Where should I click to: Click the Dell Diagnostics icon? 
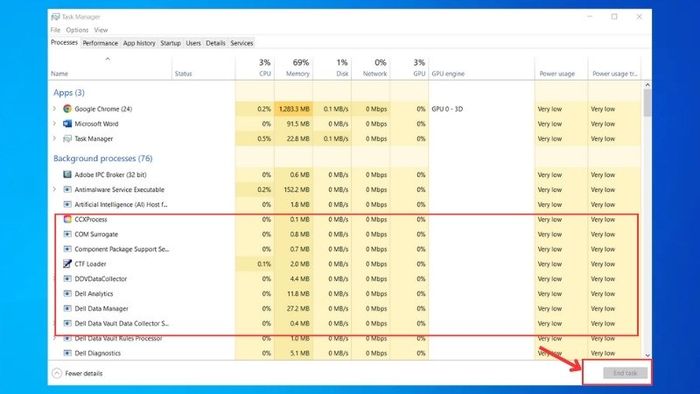tap(67, 353)
